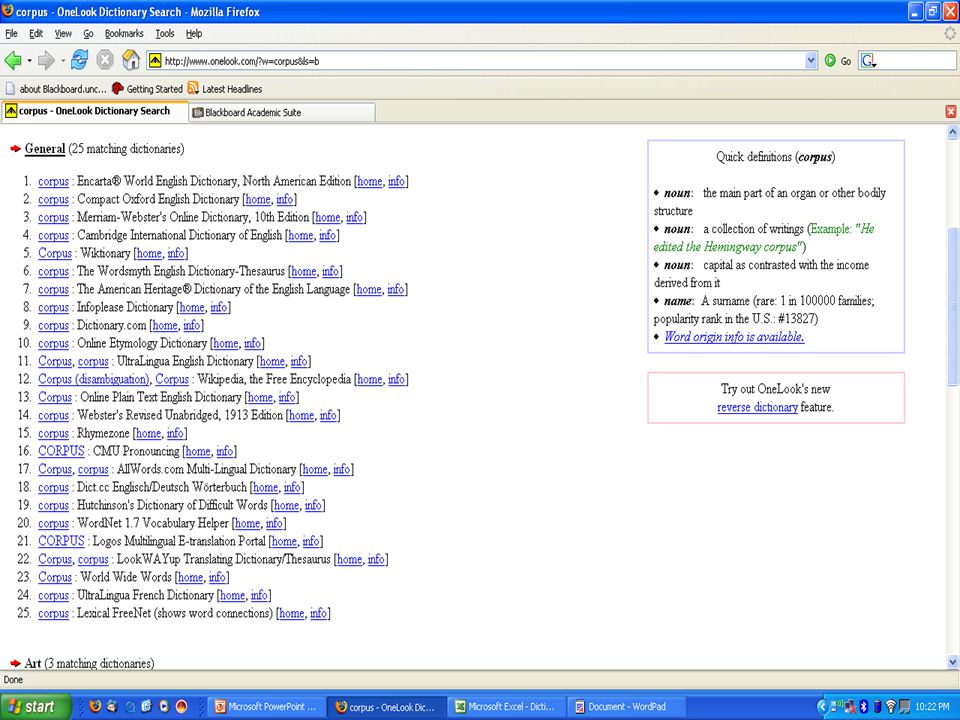Click the scrollbar down arrow
The height and width of the screenshot is (720, 960).
tap(952, 662)
